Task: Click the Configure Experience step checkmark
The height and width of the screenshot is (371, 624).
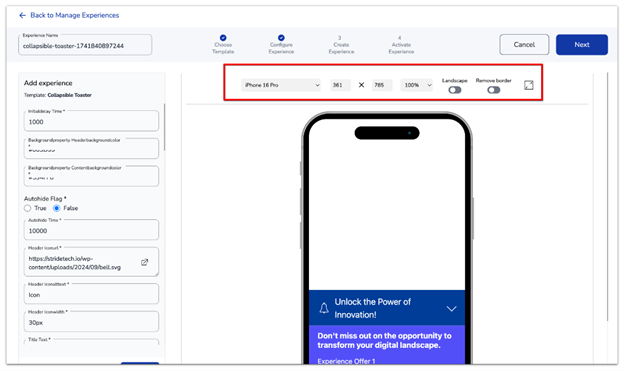Action: pyautogui.click(x=281, y=38)
